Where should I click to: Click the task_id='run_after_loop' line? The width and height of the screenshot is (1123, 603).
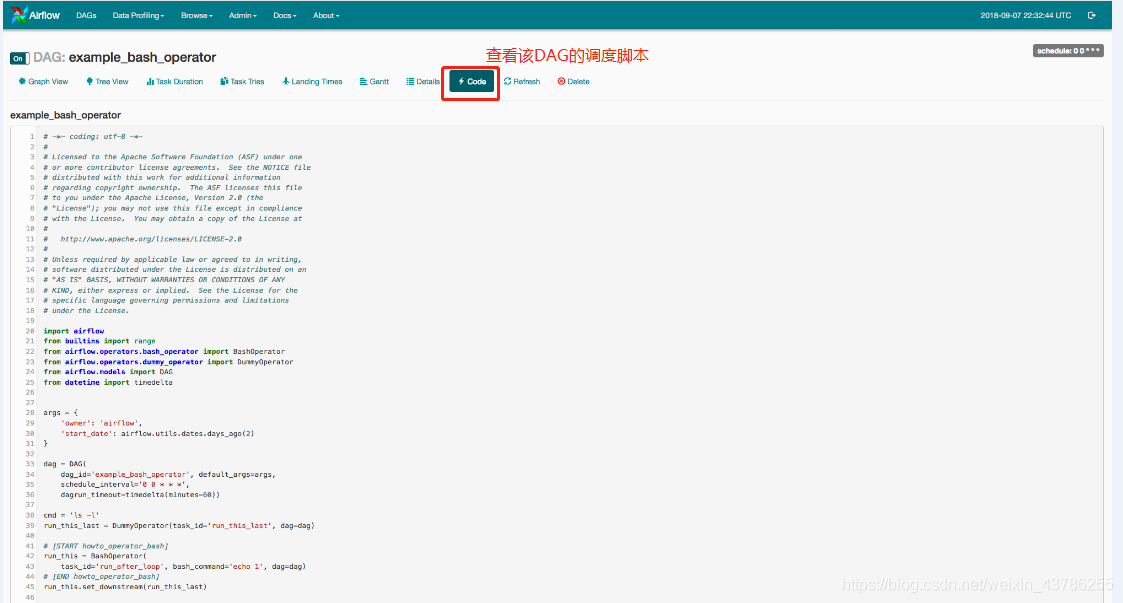pyautogui.click(x=183, y=566)
